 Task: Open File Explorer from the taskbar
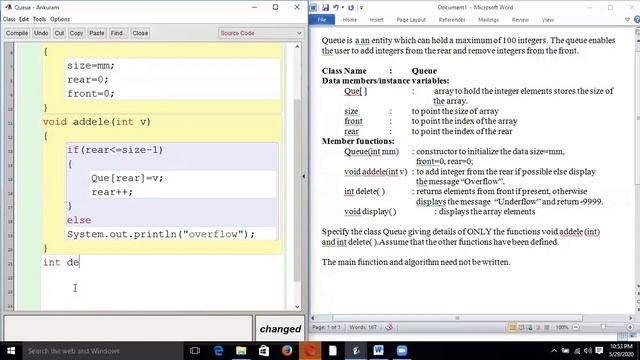tap(241, 351)
